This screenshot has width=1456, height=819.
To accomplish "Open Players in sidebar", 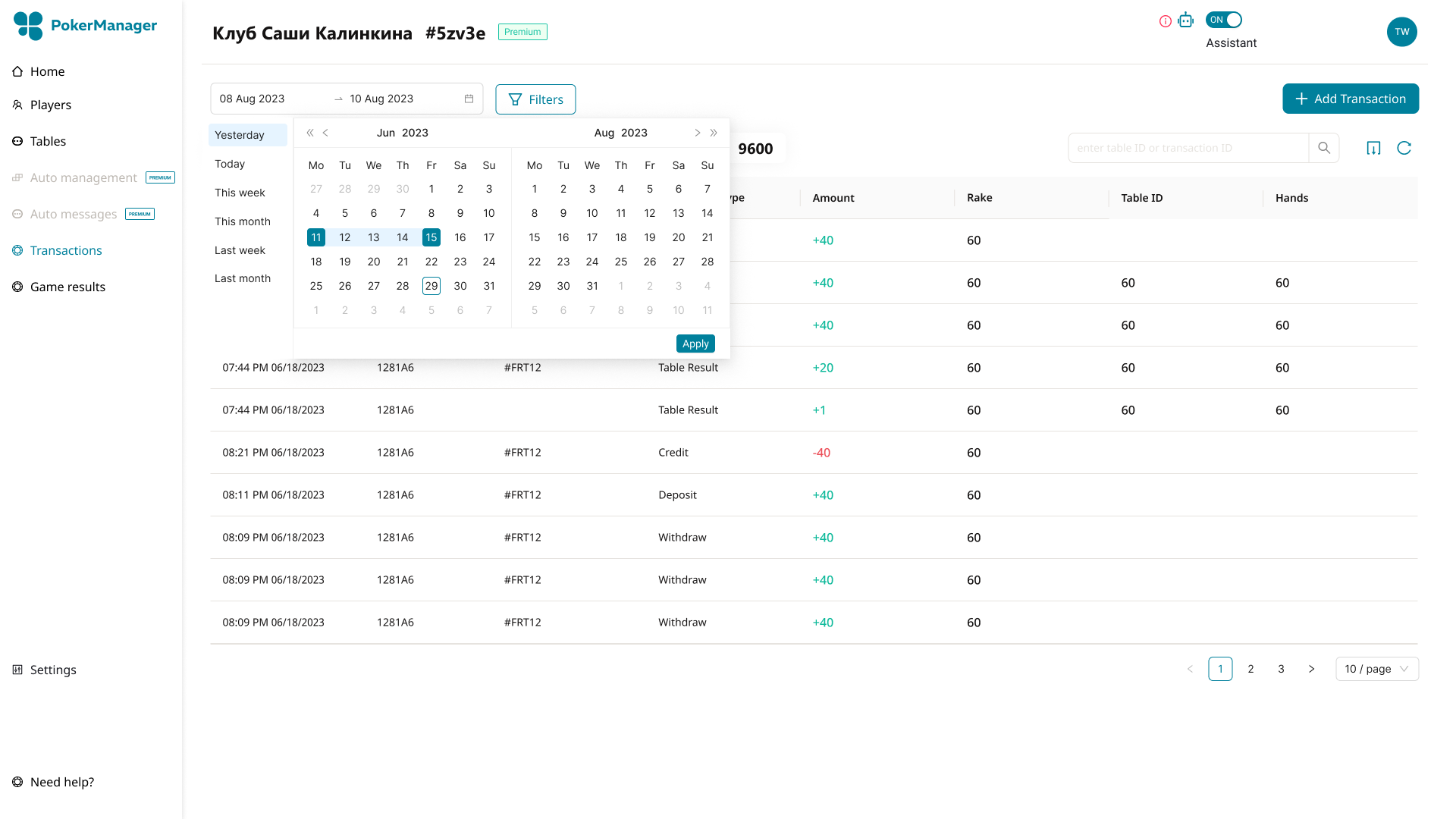I will click(x=50, y=105).
